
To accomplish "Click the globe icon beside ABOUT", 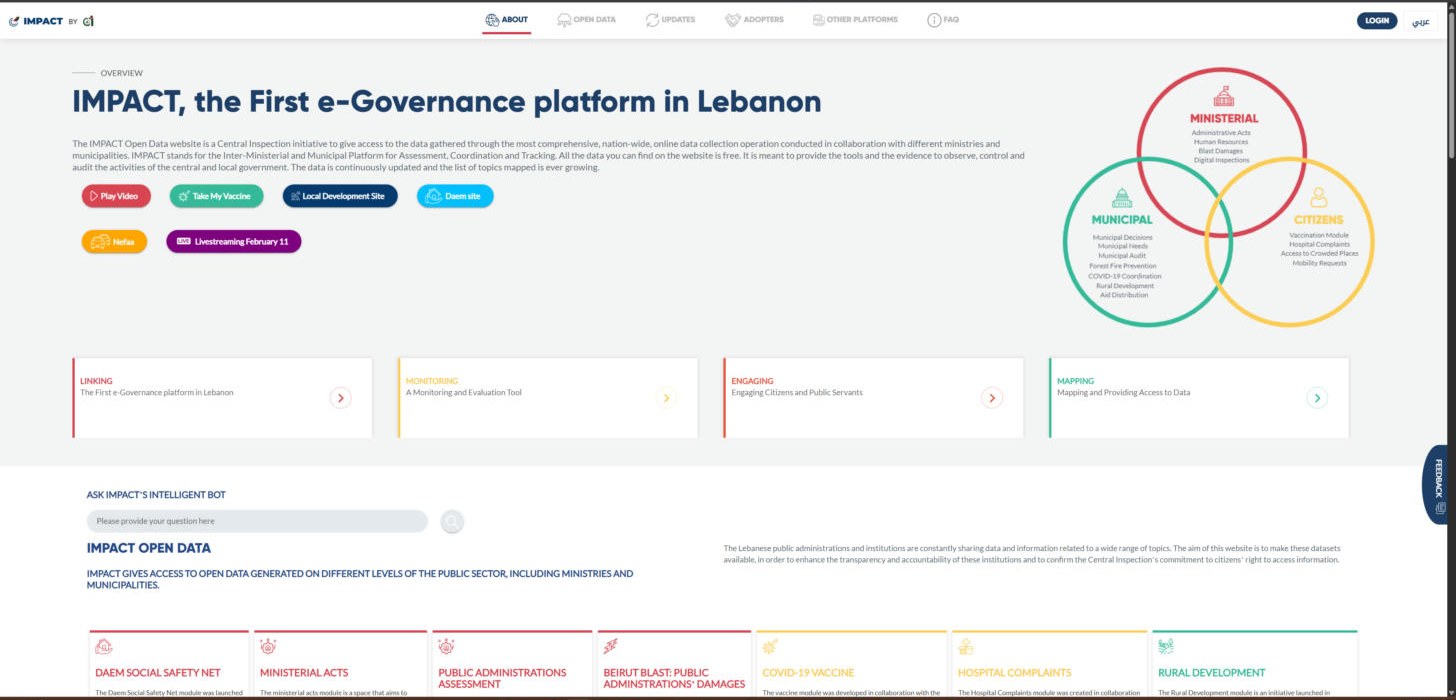I will 492,20.
